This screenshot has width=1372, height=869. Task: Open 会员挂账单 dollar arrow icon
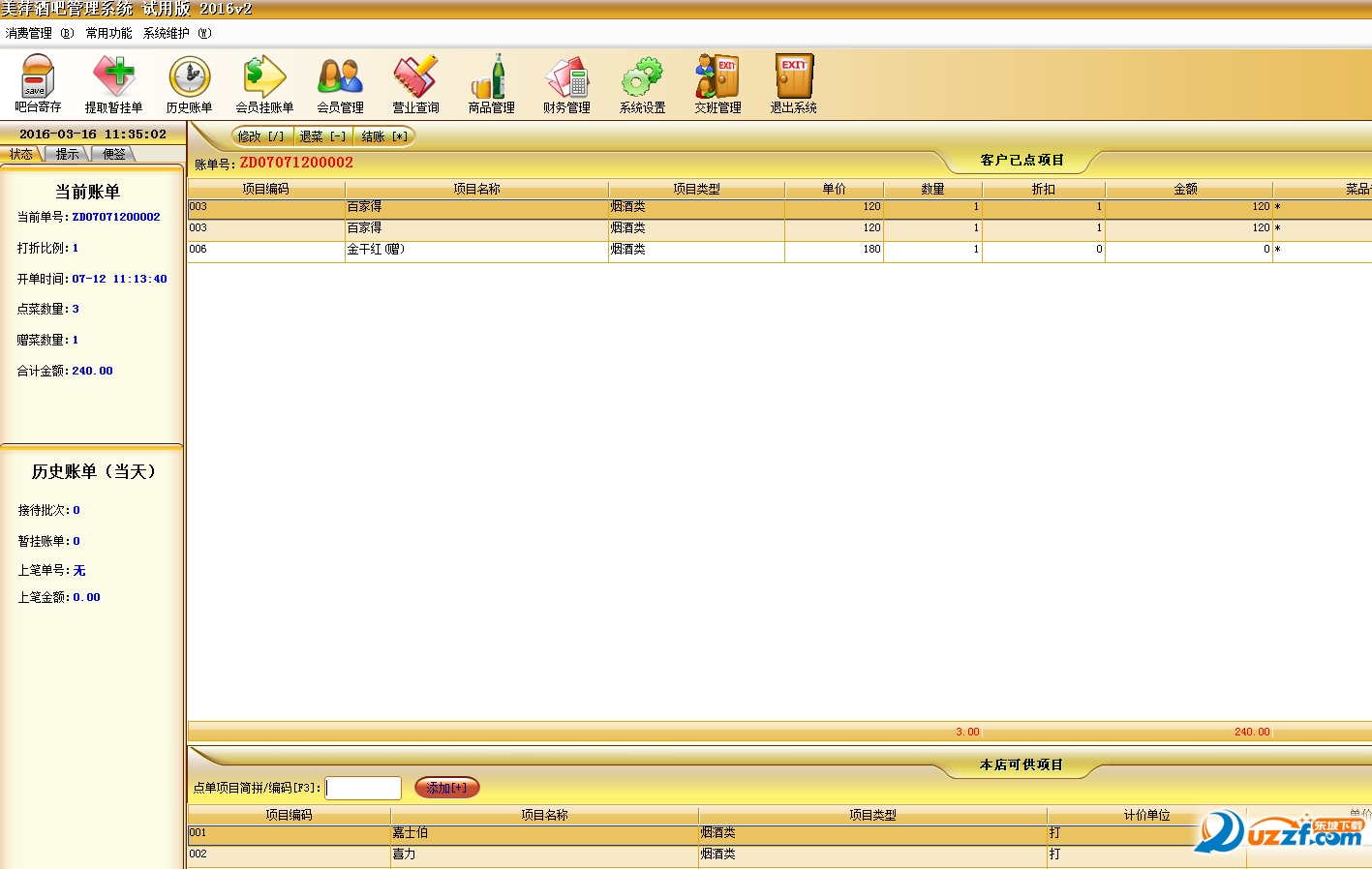point(264,83)
